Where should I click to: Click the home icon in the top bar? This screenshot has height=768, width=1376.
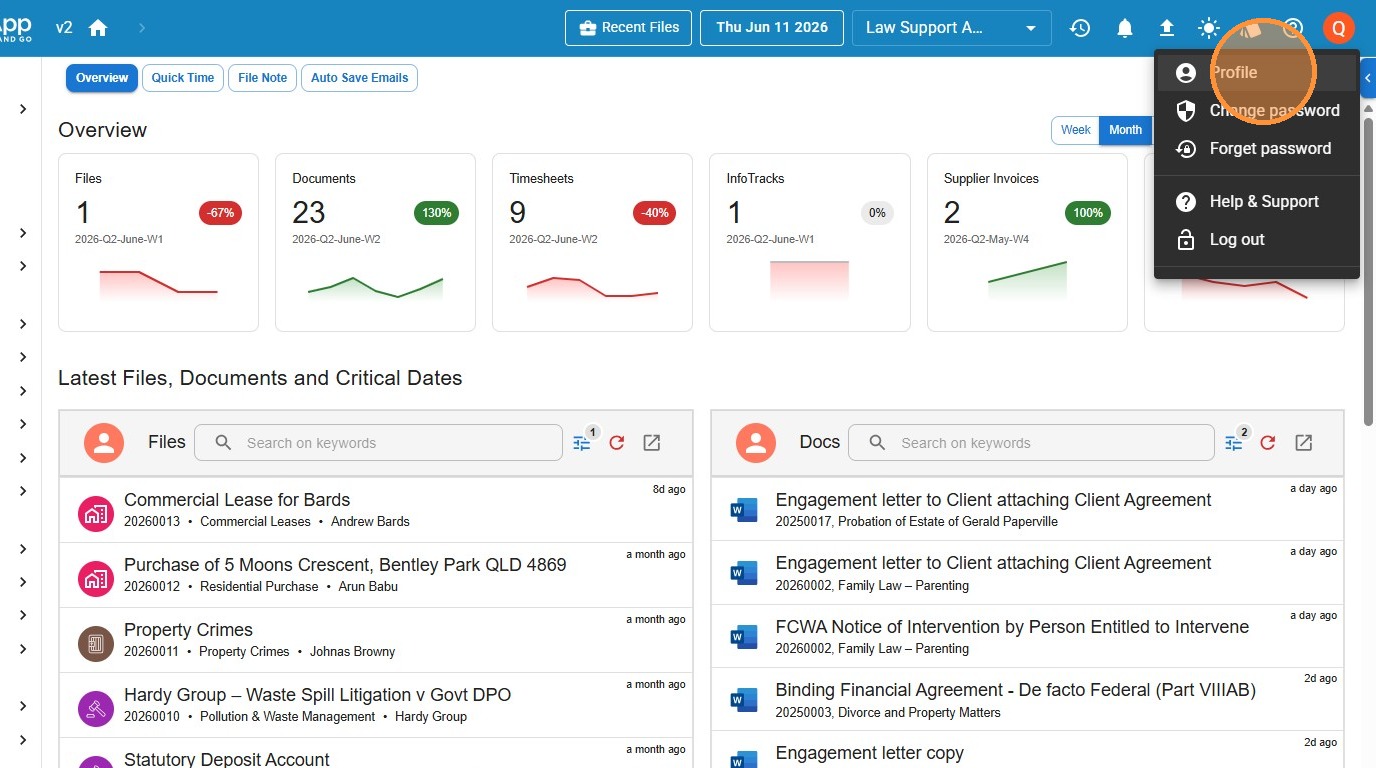pyautogui.click(x=98, y=28)
